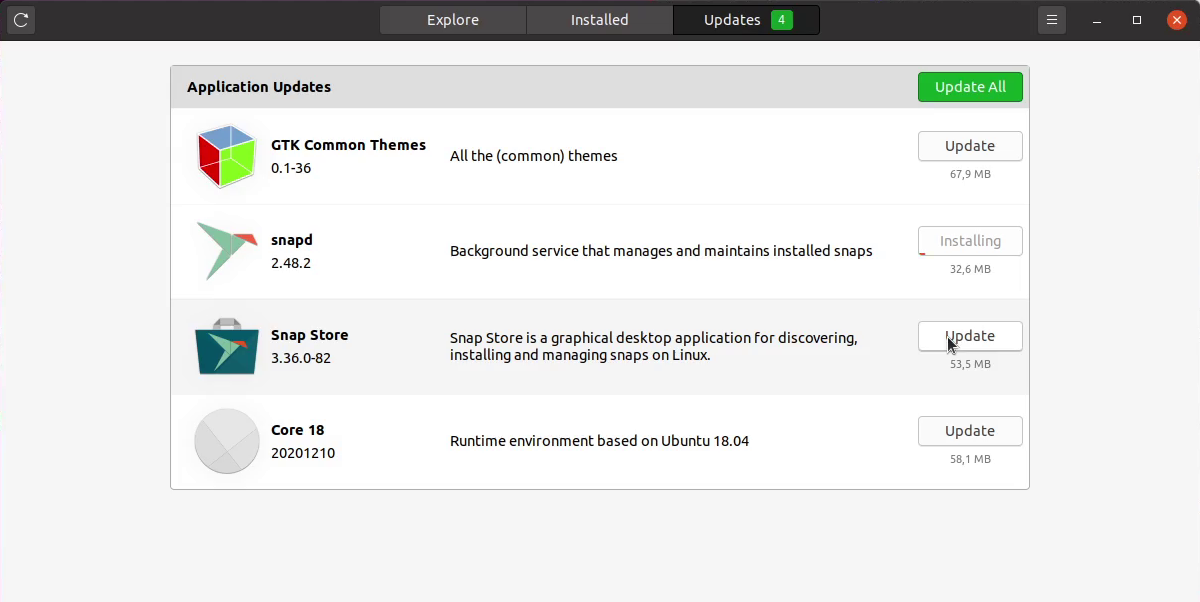
Task: Switch to the Explore tab
Action: click(x=453, y=20)
